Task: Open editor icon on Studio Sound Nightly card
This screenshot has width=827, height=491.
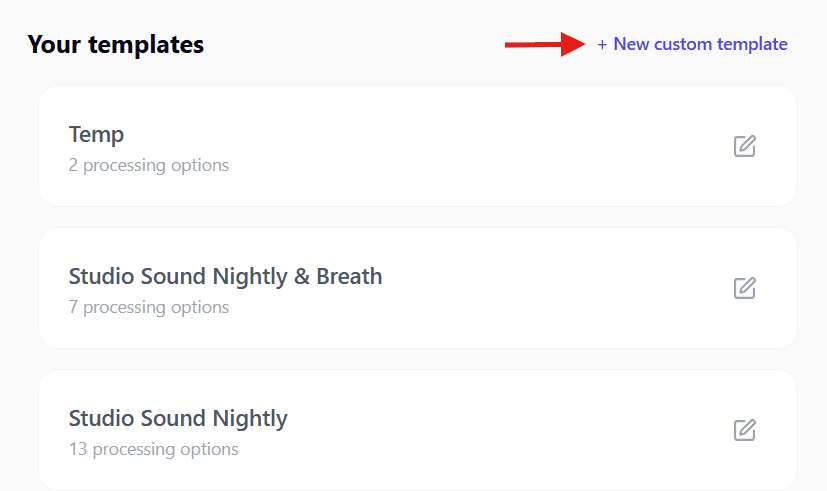Action: pos(744,430)
